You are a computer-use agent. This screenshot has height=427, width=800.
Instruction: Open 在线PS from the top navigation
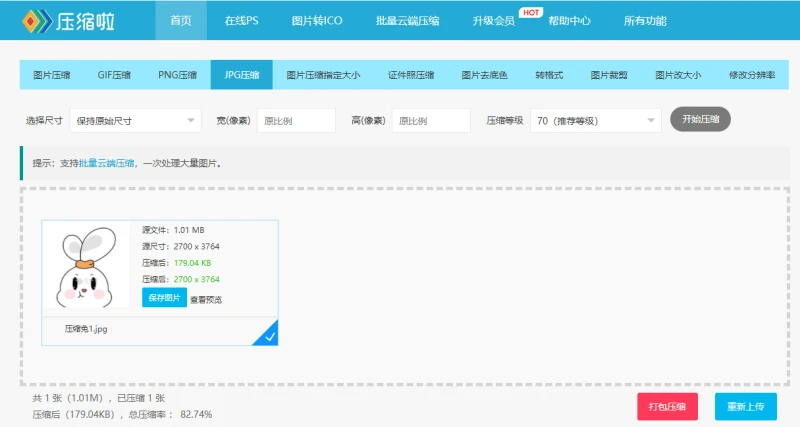tap(241, 21)
